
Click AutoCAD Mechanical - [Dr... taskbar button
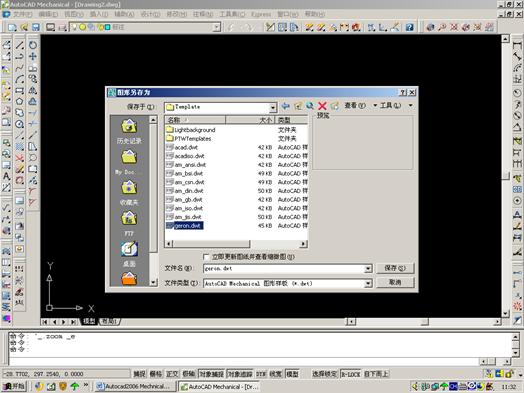pyautogui.click(x=219, y=386)
